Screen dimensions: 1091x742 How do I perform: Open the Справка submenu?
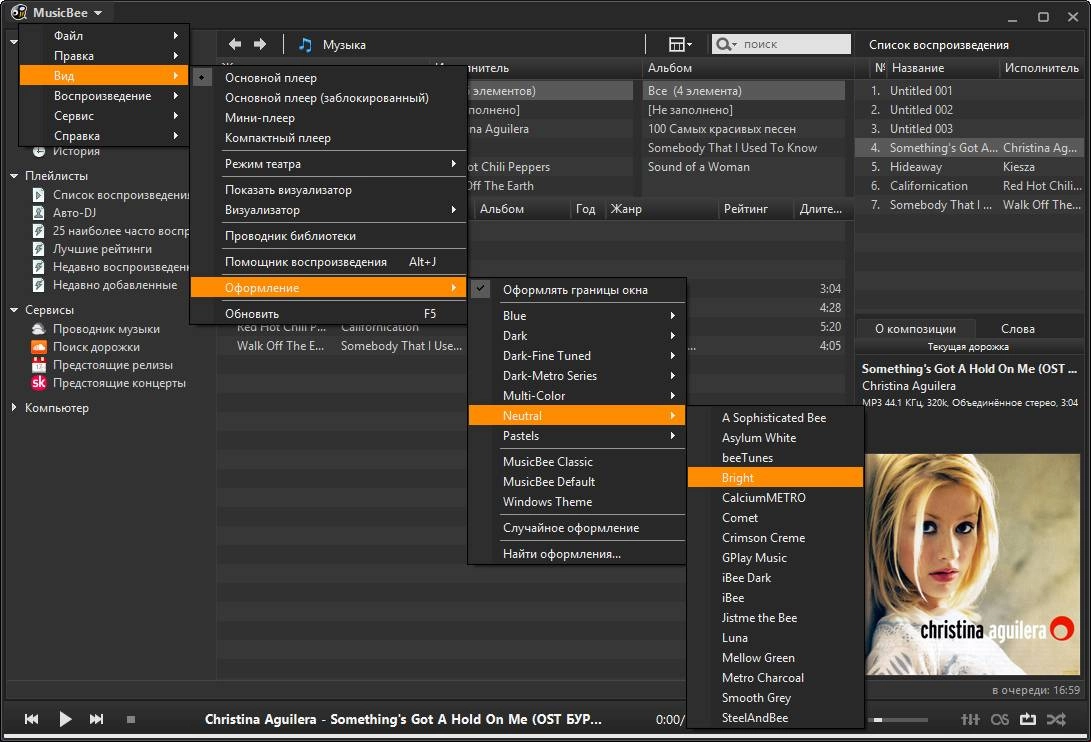(104, 136)
